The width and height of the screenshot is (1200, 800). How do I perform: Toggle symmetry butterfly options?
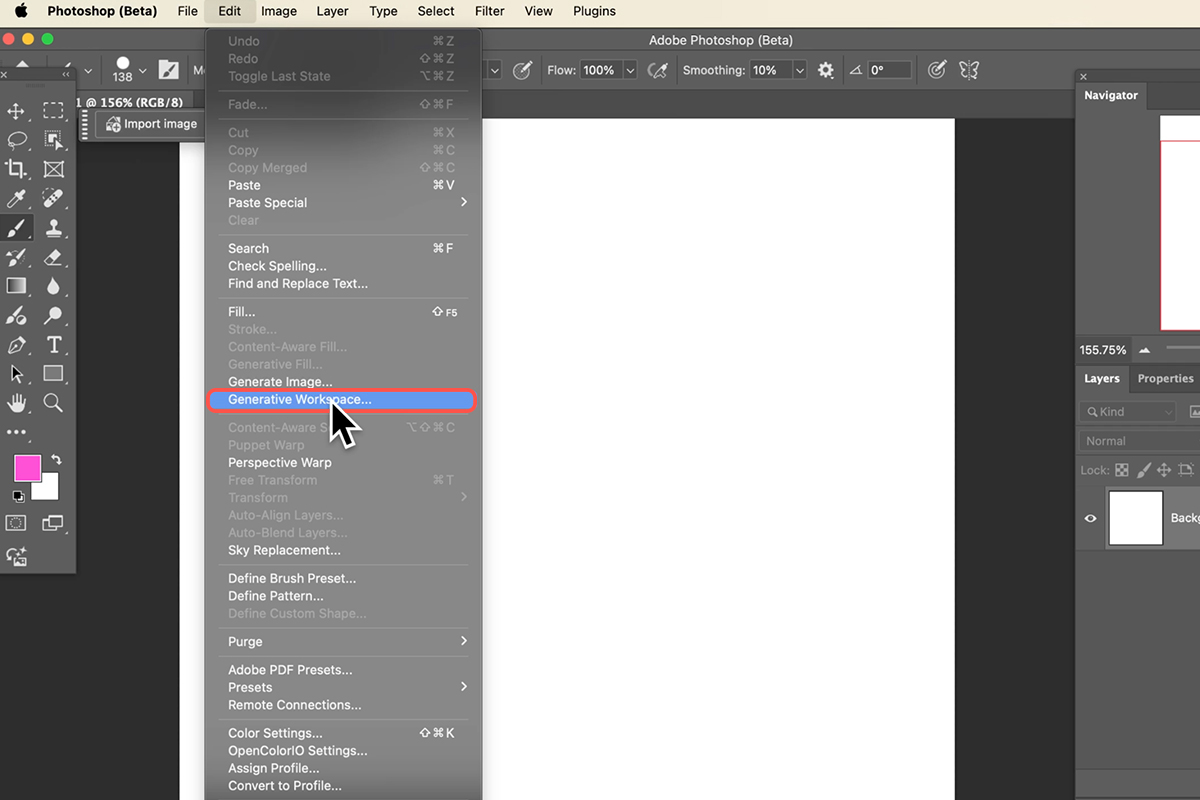point(969,70)
